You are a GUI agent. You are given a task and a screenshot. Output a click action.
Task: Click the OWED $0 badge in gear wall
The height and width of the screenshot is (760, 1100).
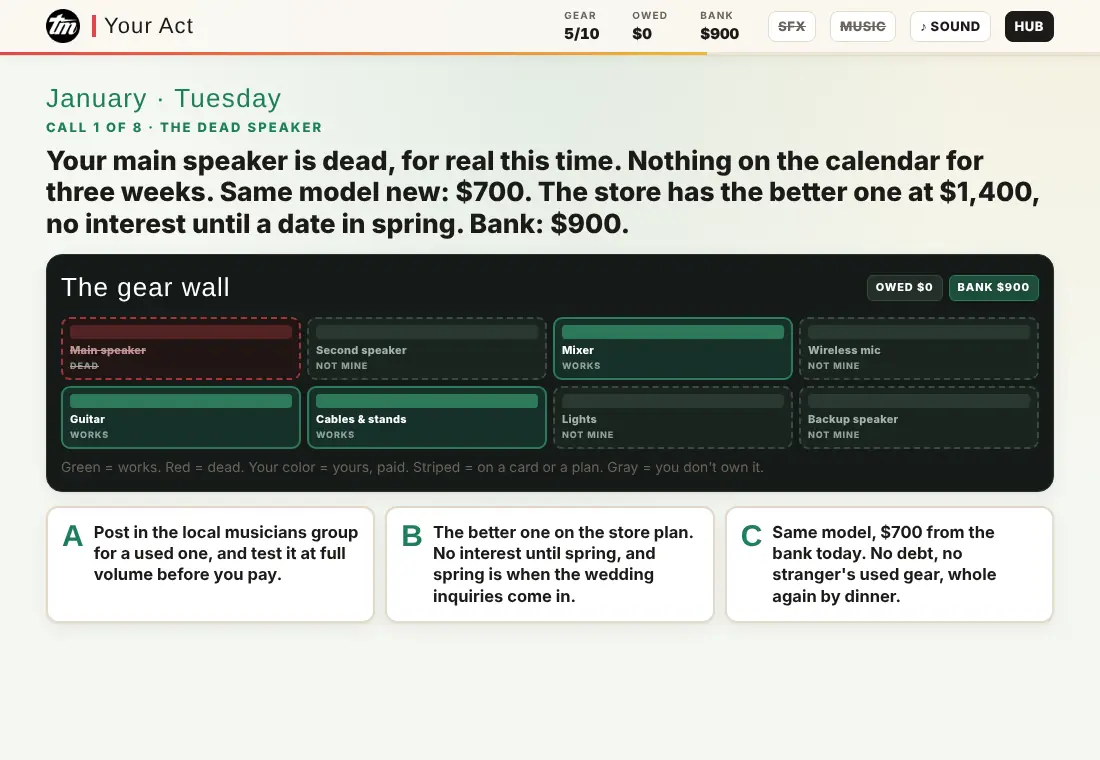(904, 288)
